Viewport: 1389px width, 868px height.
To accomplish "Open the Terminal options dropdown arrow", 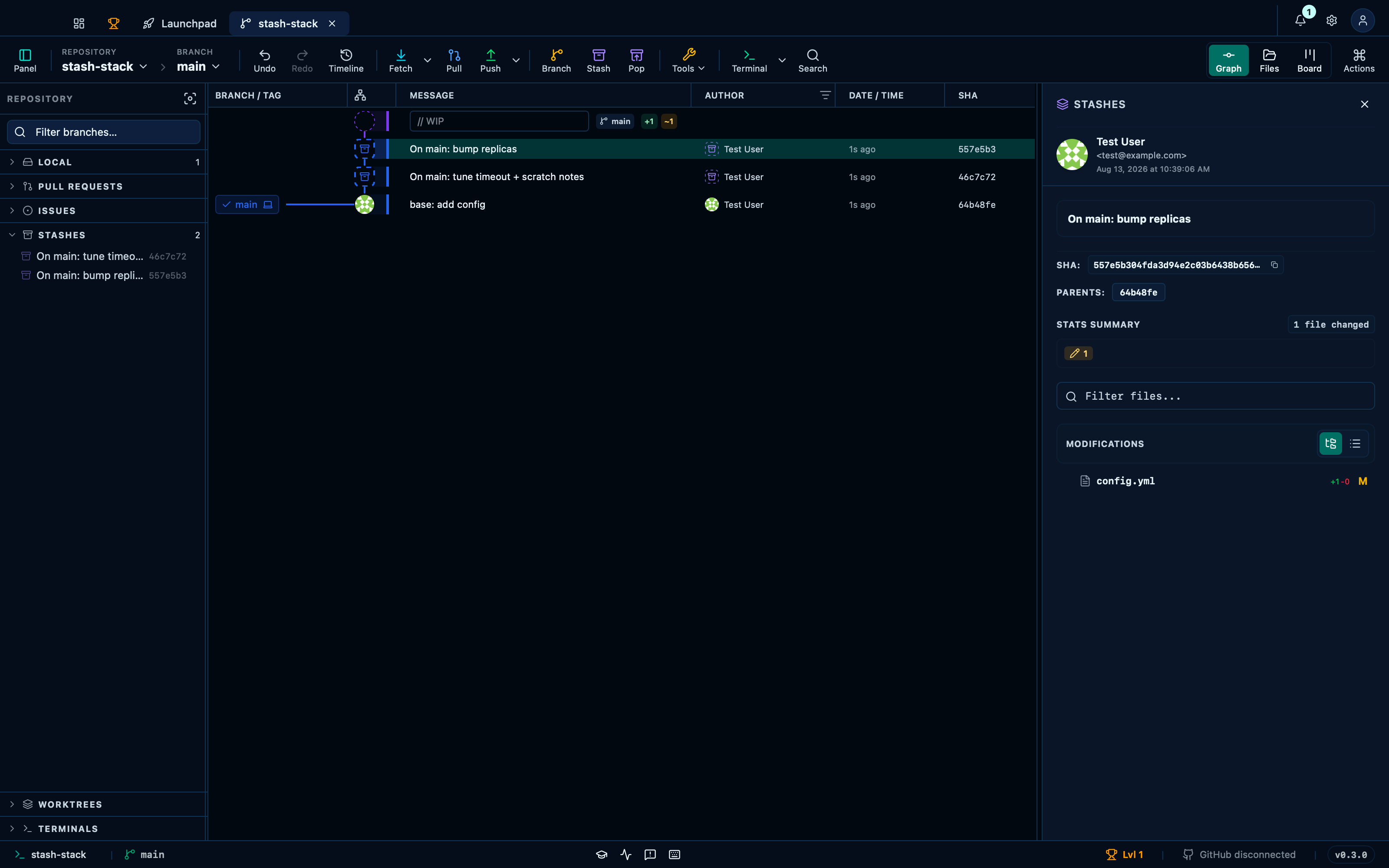I will pyautogui.click(x=782, y=60).
